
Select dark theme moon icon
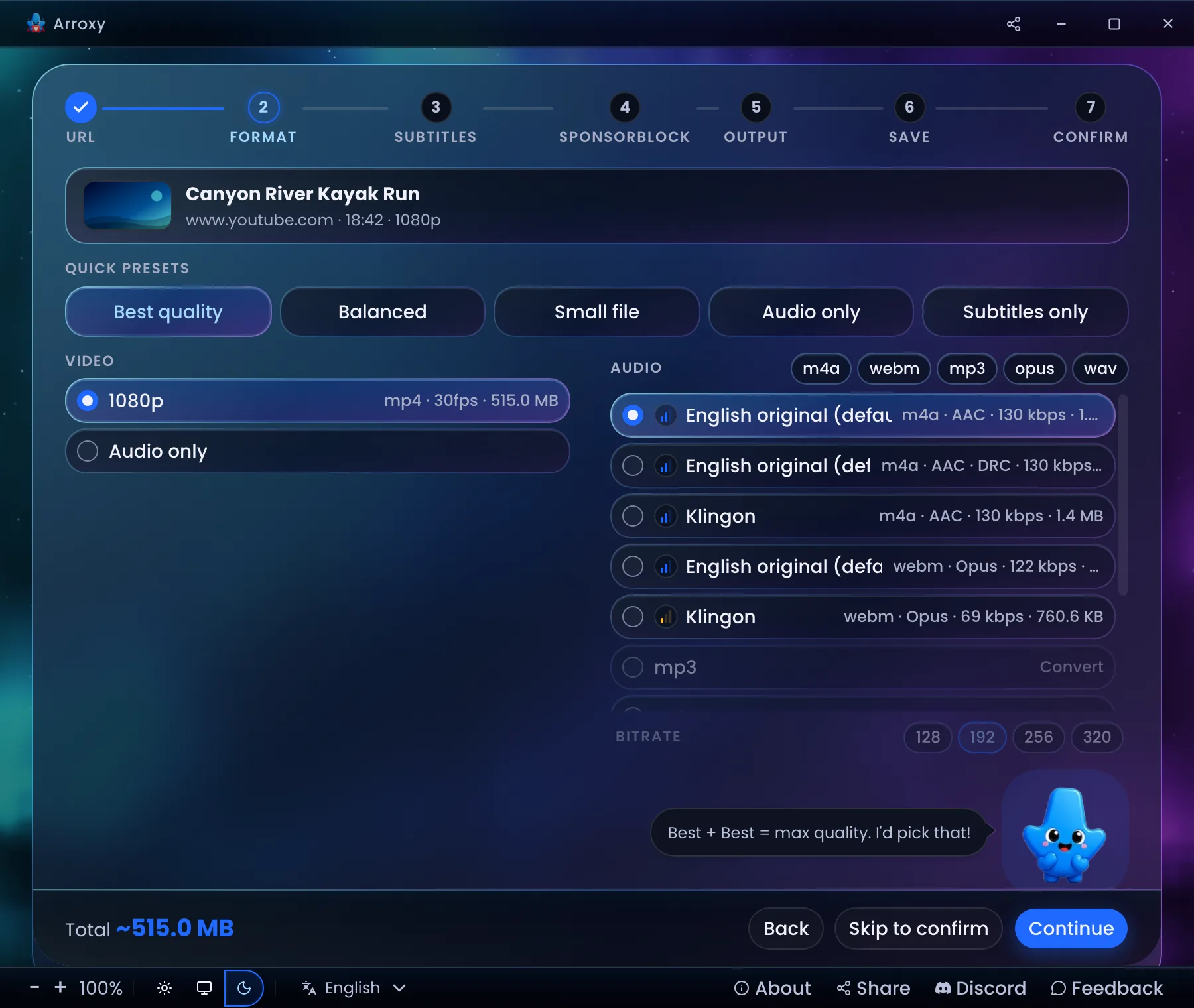[244, 988]
